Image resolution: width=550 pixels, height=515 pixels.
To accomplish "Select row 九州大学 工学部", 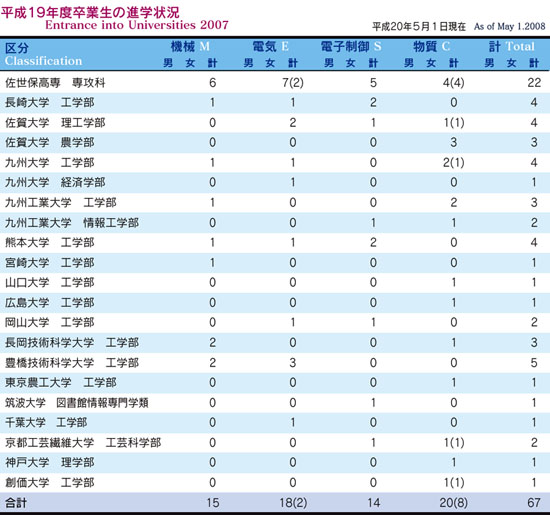I will click(275, 163).
